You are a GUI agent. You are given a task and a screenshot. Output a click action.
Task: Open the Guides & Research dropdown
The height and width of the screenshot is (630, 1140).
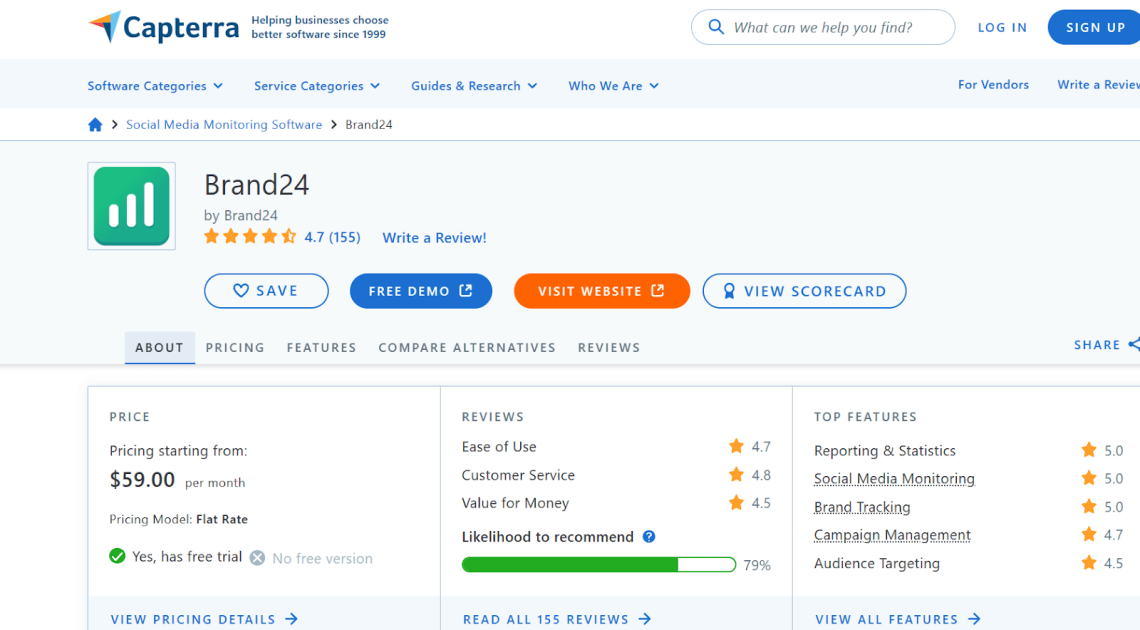pos(474,86)
